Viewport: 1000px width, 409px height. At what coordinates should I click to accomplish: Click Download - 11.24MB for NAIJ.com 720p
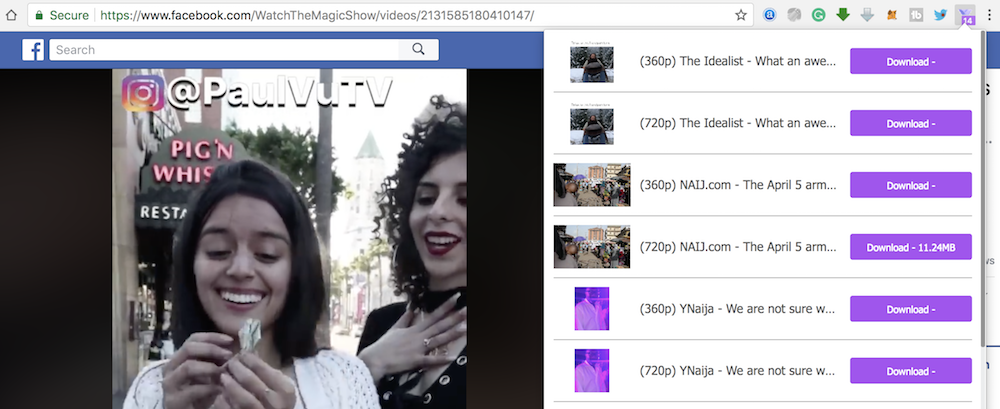(x=911, y=248)
